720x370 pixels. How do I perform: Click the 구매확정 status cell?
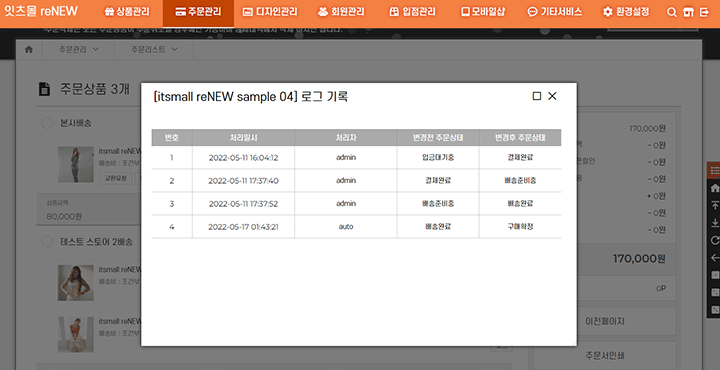[520, 227]
